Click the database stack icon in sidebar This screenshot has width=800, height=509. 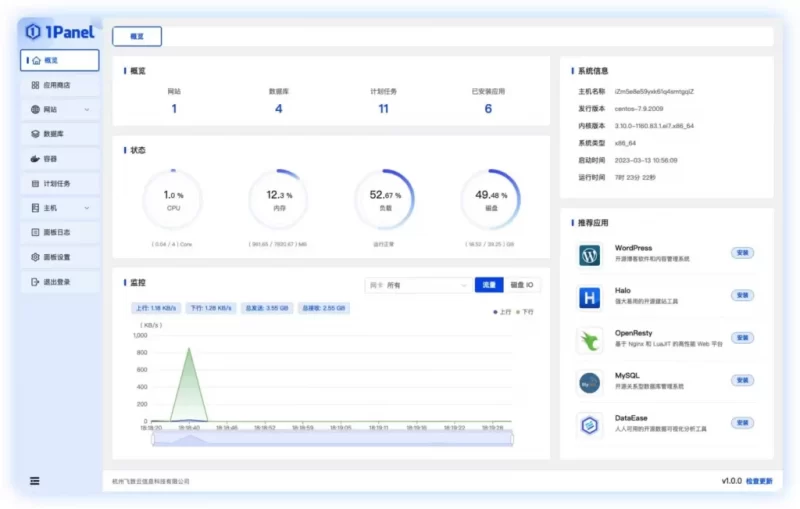pyautogui.click(x=36, y=133)
